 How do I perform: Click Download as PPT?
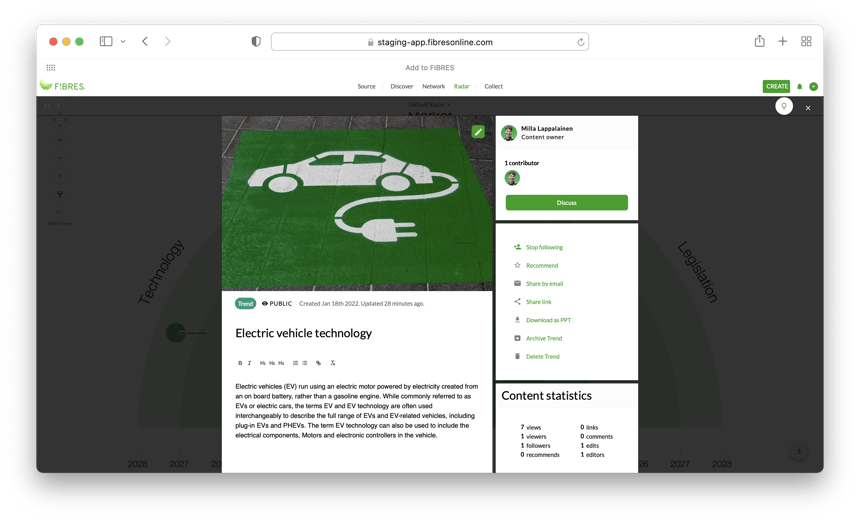[x=548, y=320]
